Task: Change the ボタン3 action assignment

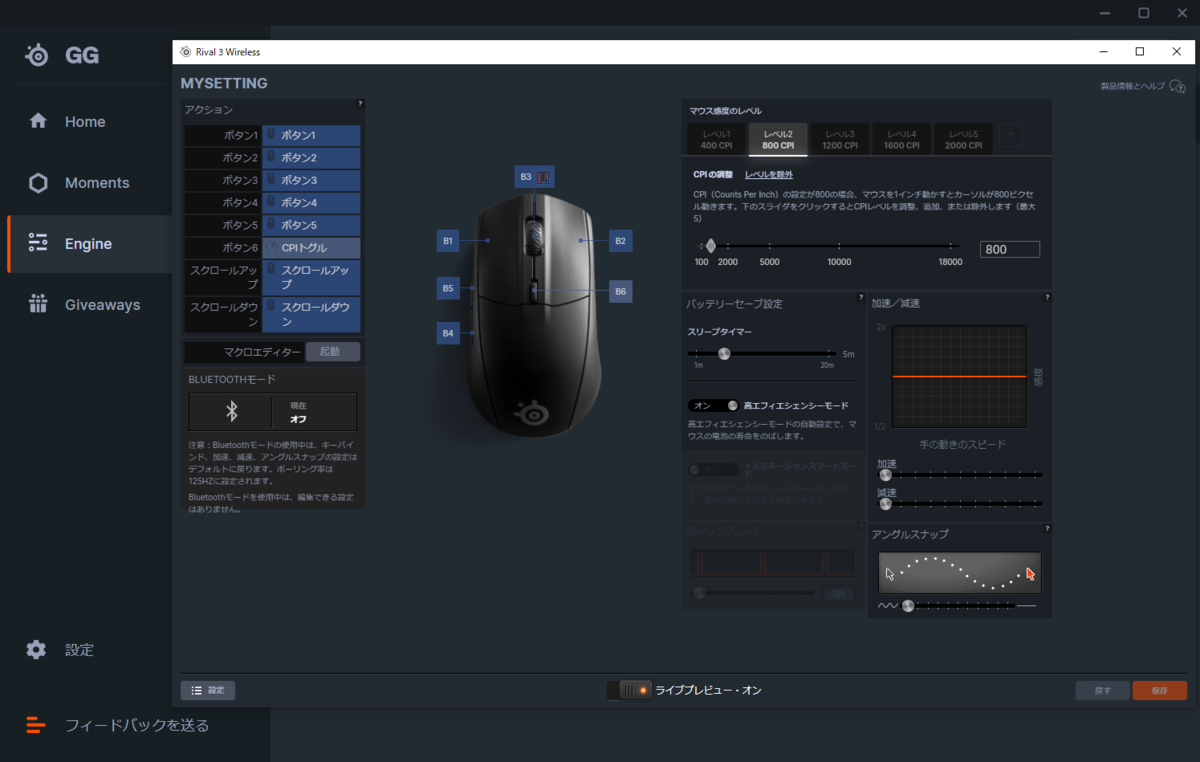Action: [311, 180]
